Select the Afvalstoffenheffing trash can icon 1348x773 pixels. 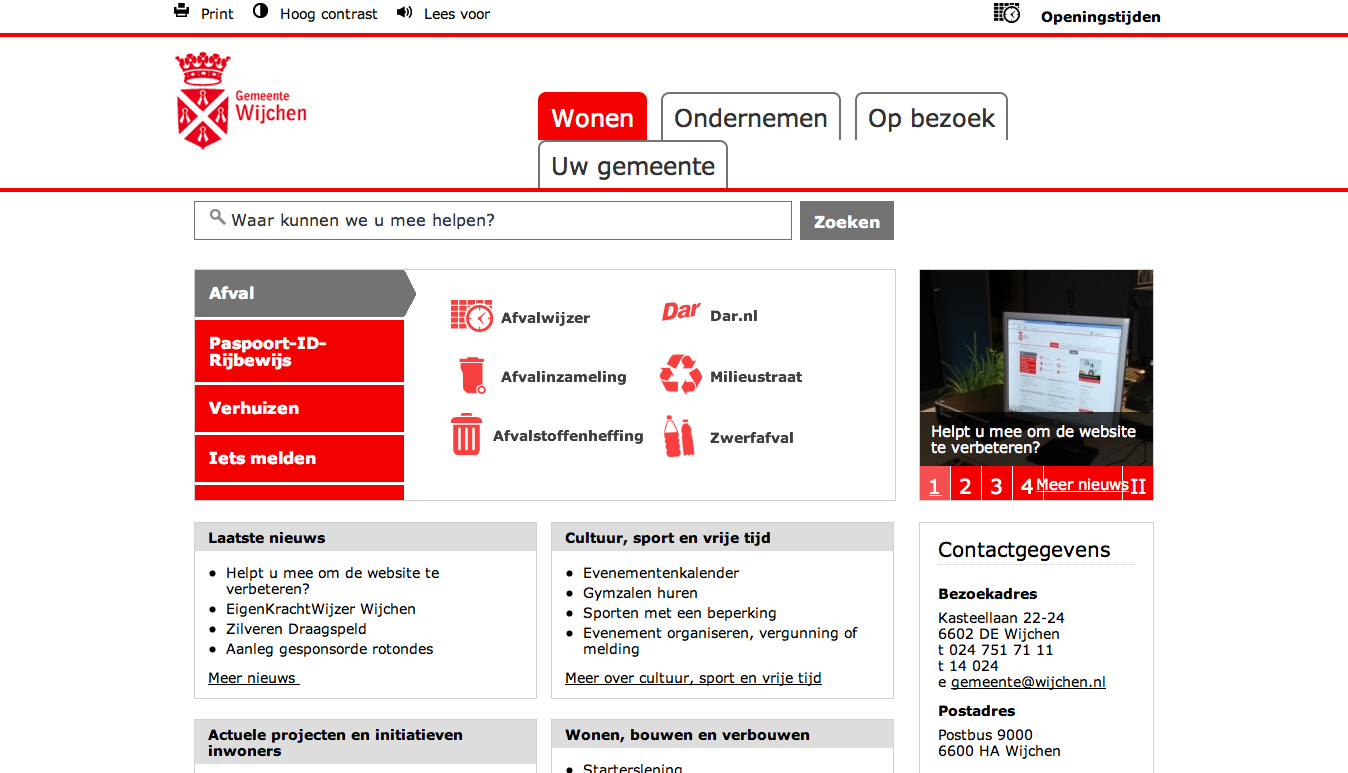pyautogui.click(x=466, y=436)
